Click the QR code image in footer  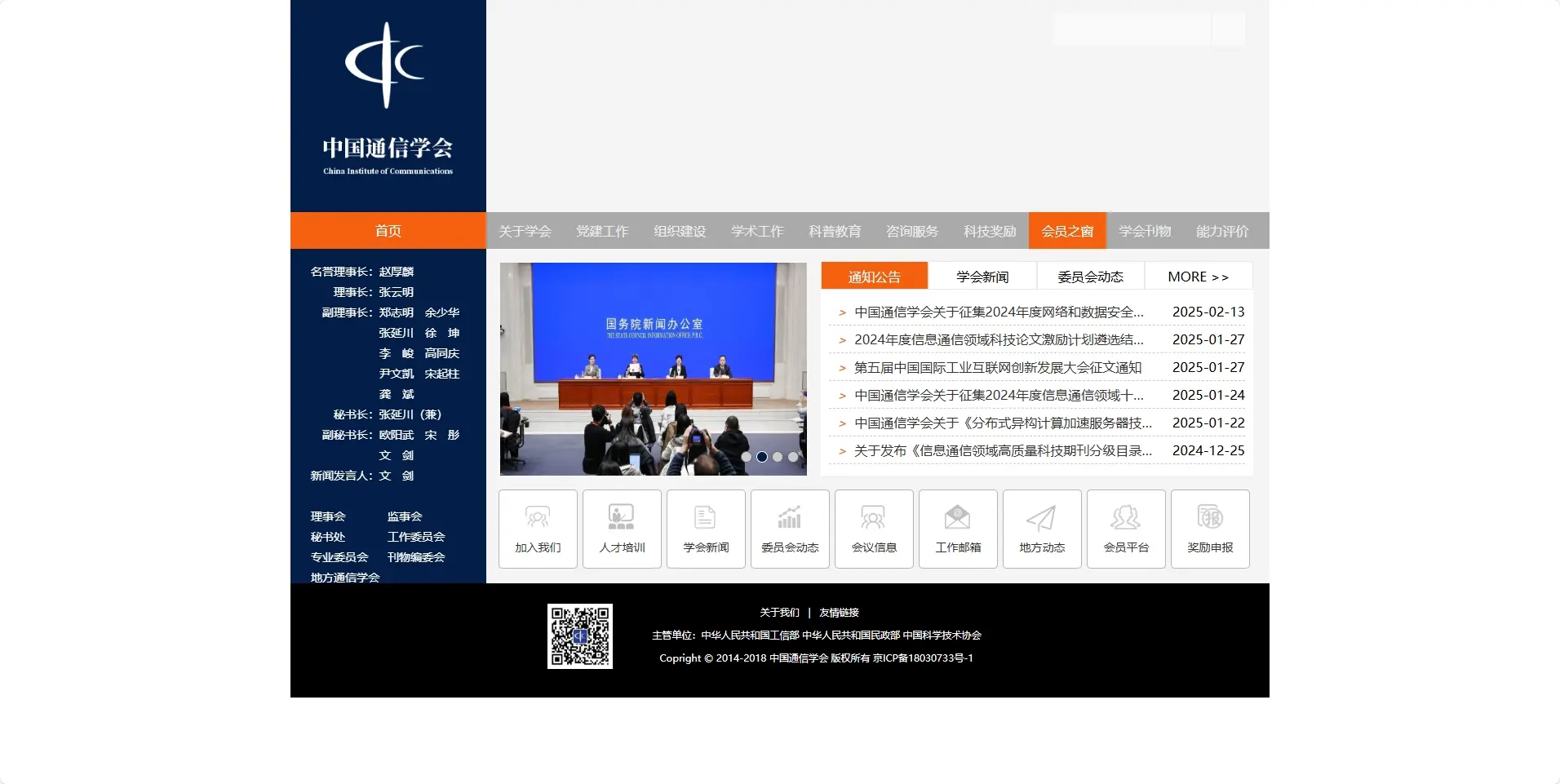coord(580,637)
